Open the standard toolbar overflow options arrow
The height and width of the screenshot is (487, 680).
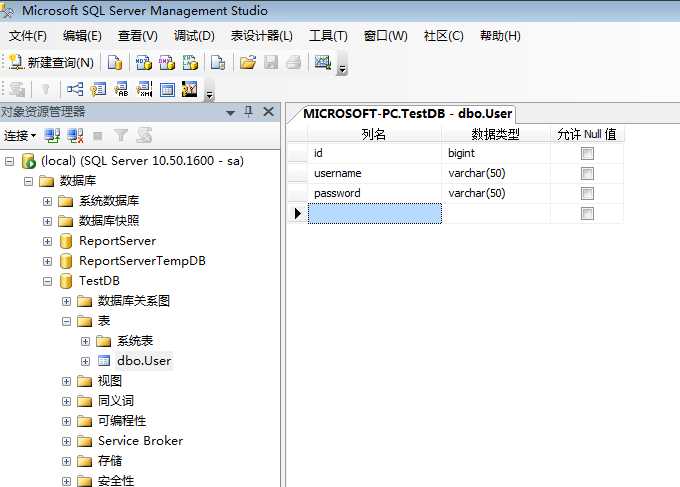pyautogui.click(x=342, y=69)
